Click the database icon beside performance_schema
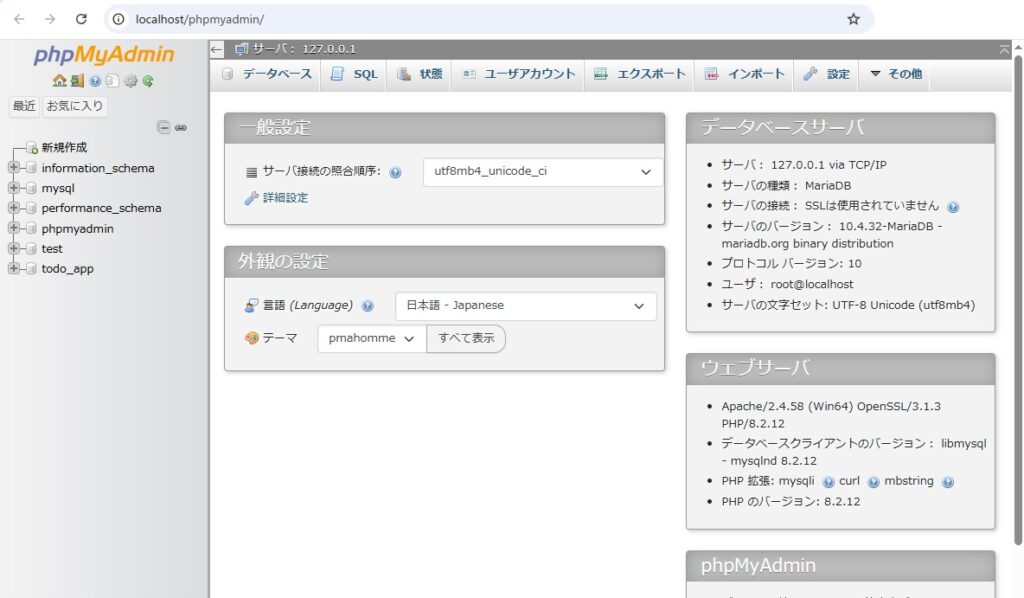 (x=31, y=208)
